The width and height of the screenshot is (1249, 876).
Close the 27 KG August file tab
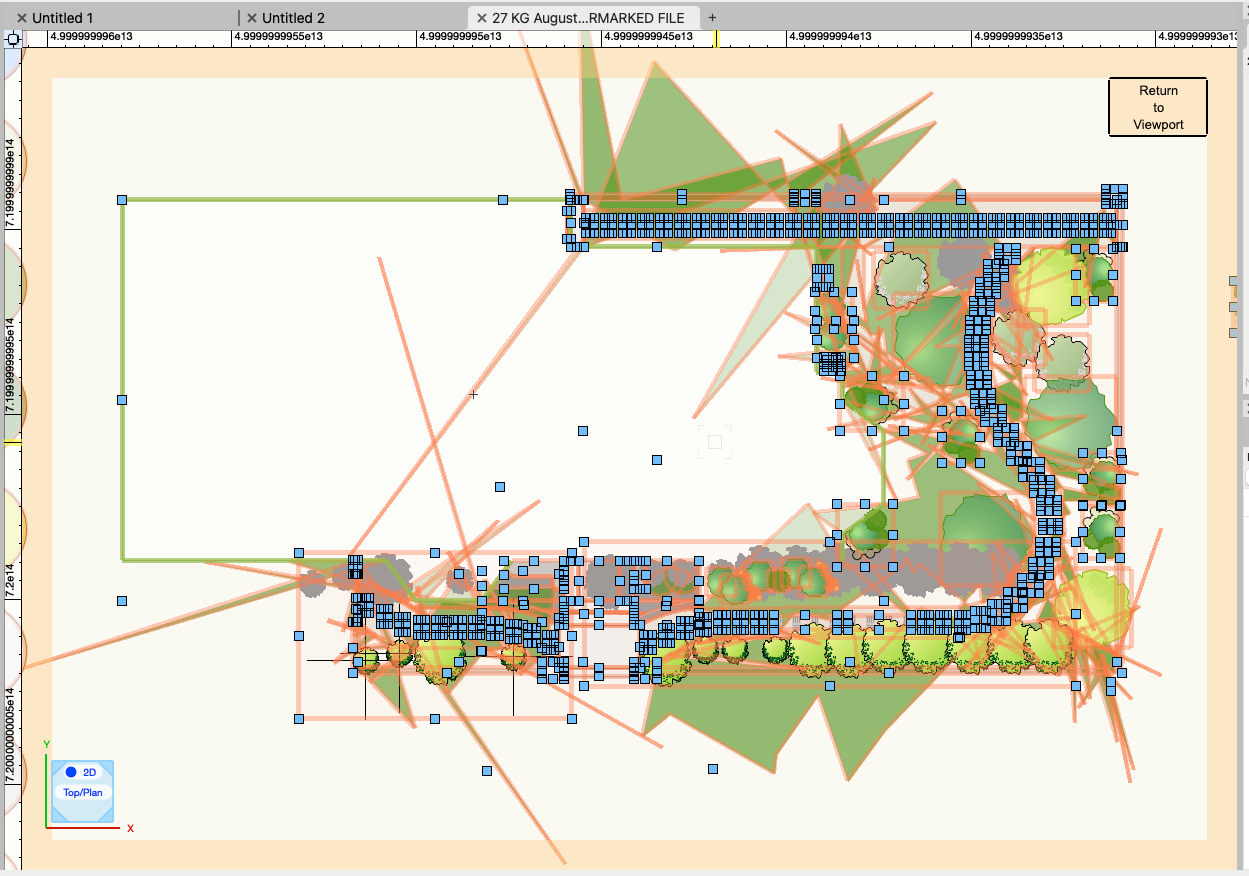click(x=482, y=18)
